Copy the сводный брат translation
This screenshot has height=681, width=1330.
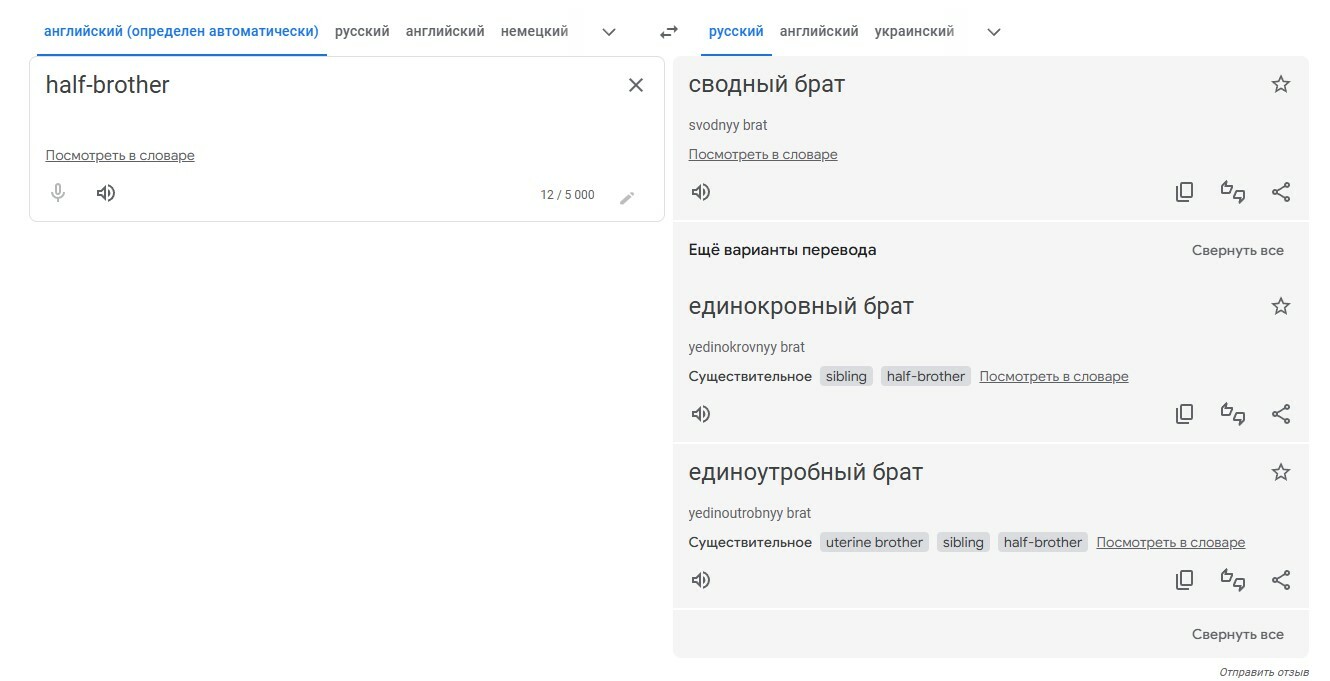point(1184,192)
